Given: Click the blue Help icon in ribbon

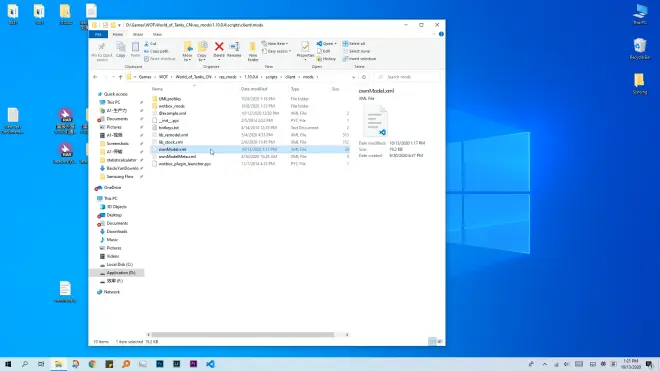Looking at the screenshot, I should pos(441,34).
